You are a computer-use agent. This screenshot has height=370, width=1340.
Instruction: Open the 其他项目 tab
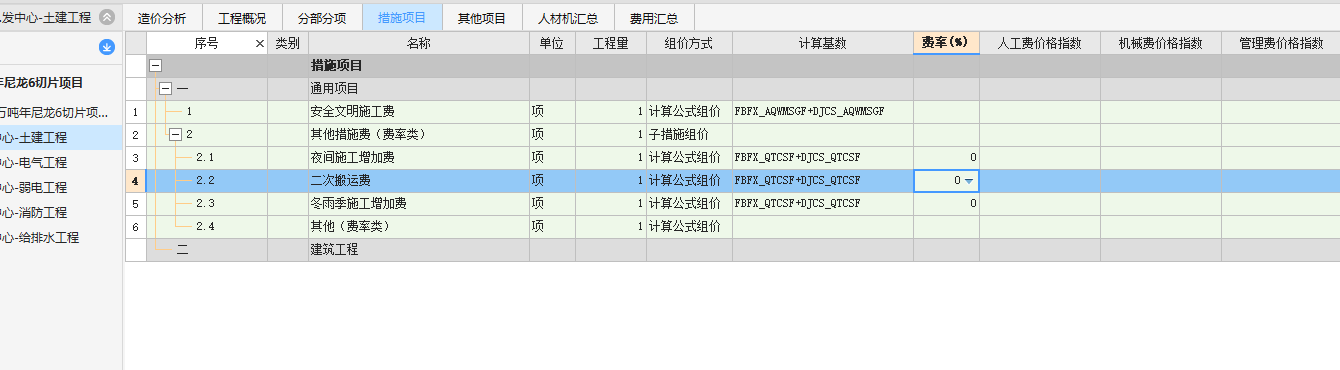click(x=482, y=18)
